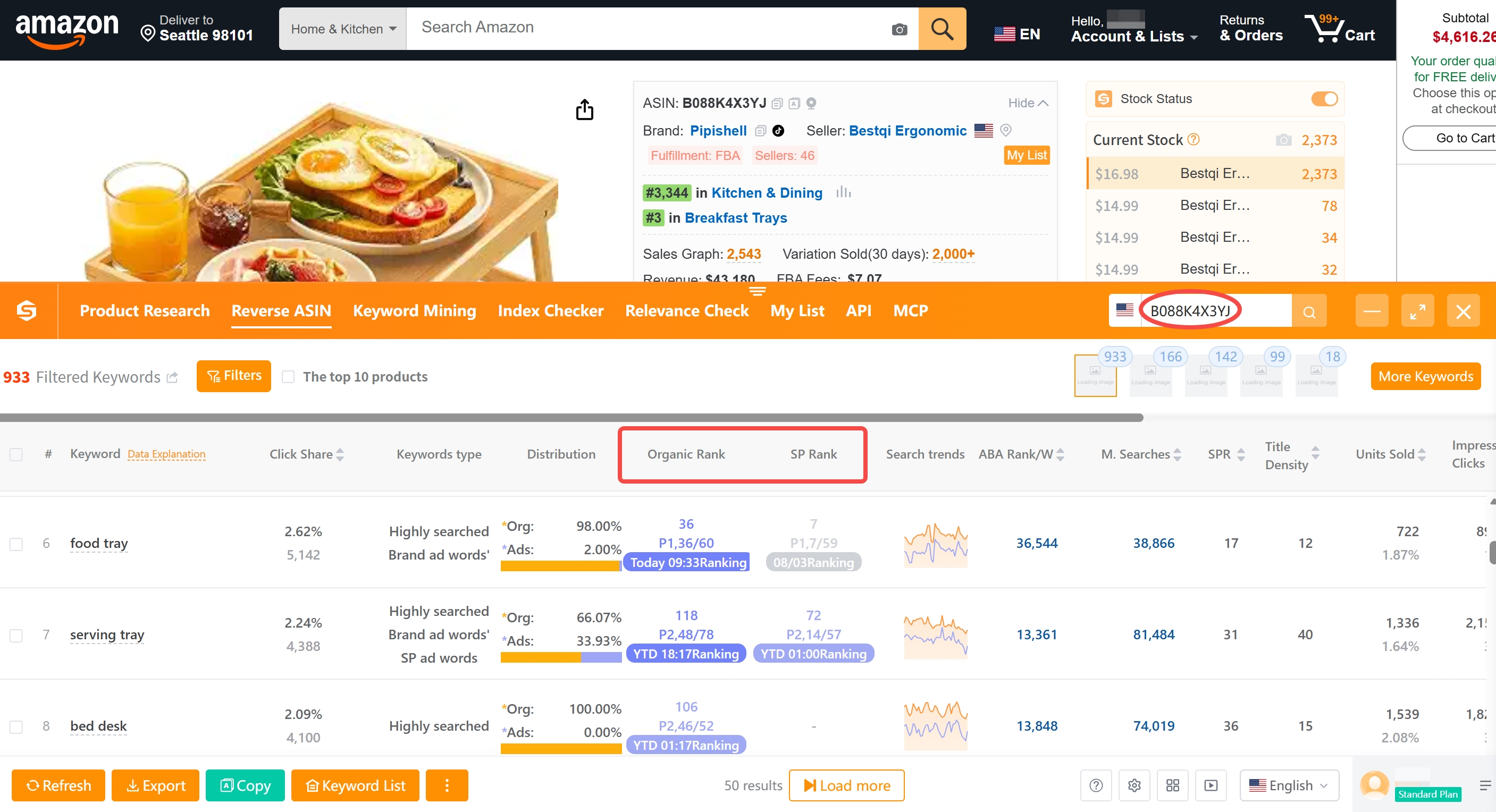This screenshot has height=812, width=1496.
Task: Click the food tray distribution bar
Action: 561,566
